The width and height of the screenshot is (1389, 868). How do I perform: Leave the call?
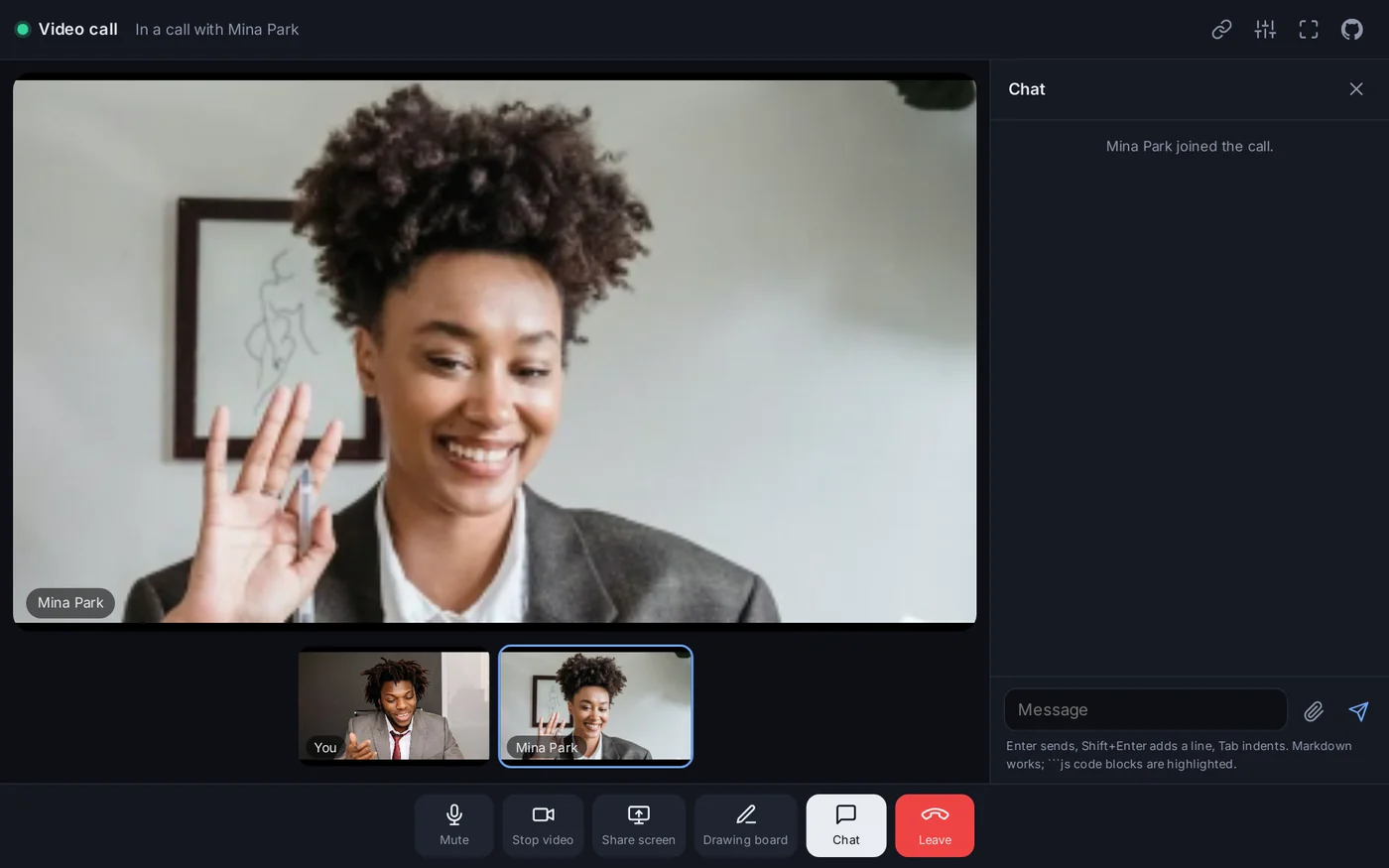[x=935, y=825]
